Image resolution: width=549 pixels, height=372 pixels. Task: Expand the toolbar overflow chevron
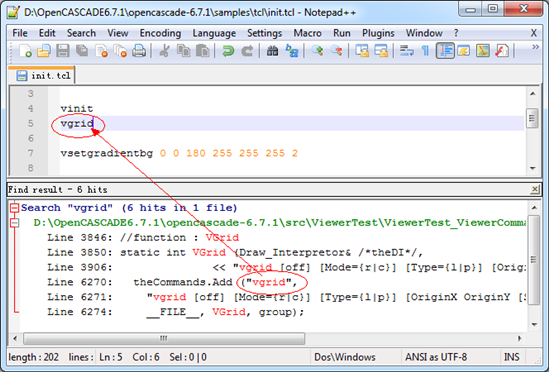click(x=535, y=47)
